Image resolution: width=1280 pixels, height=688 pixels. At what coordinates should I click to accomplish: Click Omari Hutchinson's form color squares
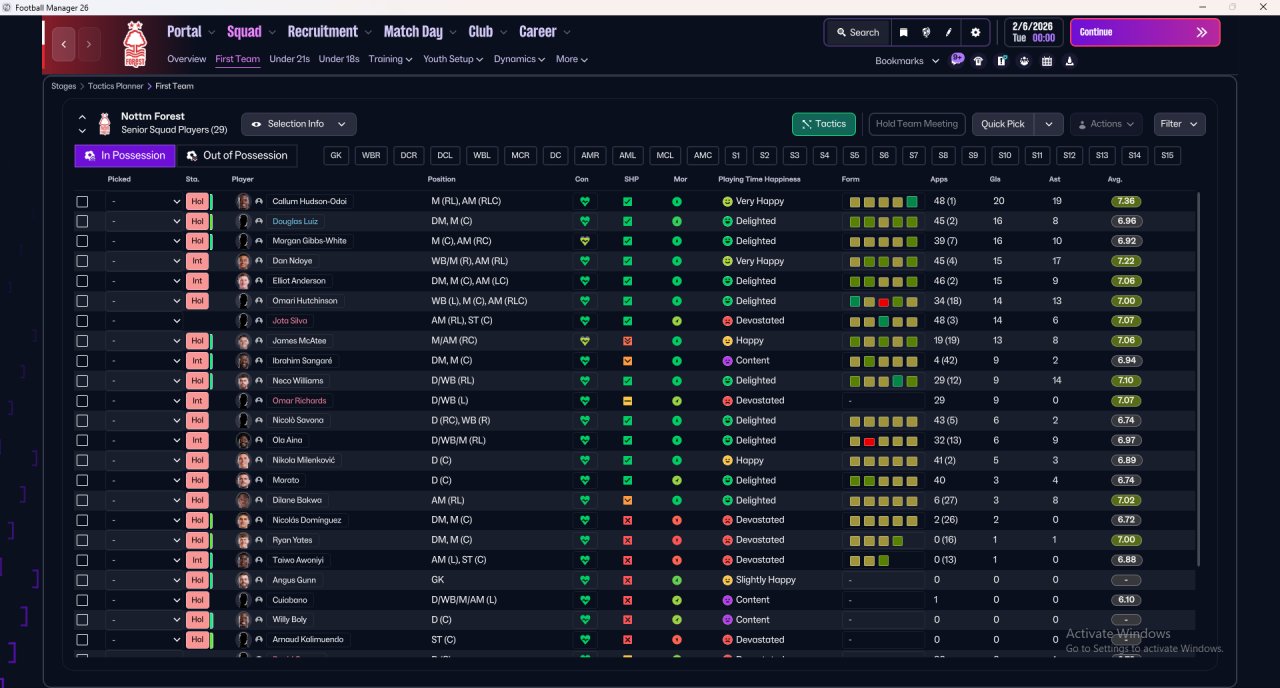tap(883, 301)
